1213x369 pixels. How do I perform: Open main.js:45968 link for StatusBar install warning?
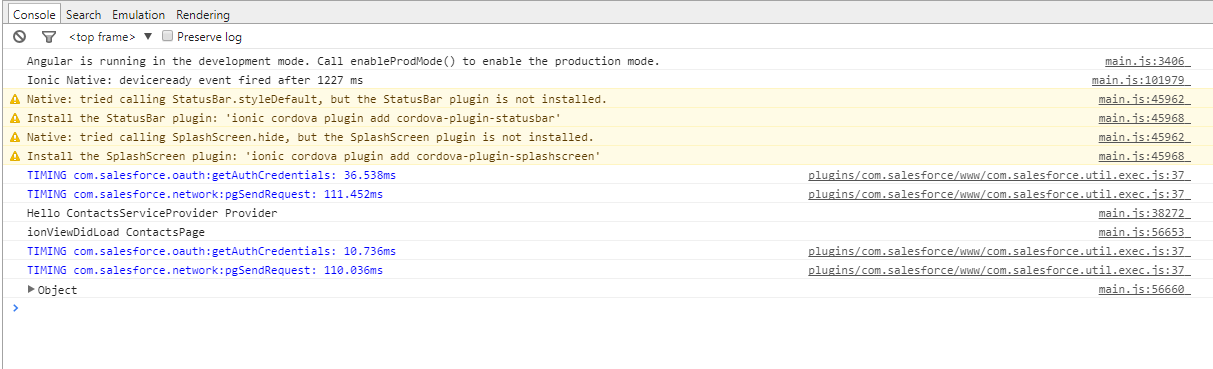[1144, 118]
